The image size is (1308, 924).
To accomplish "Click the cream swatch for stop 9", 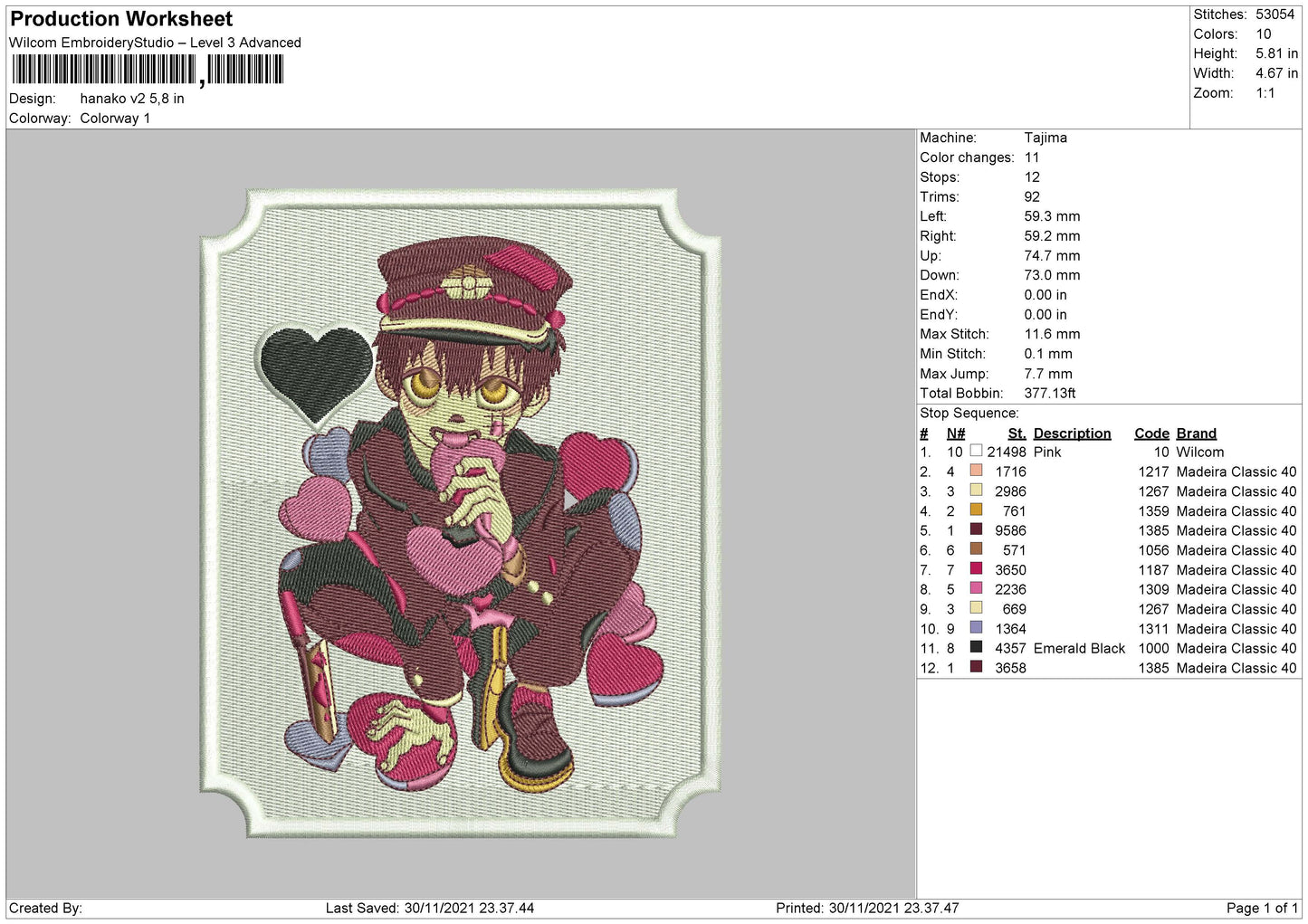I will (x=976, y=608).
